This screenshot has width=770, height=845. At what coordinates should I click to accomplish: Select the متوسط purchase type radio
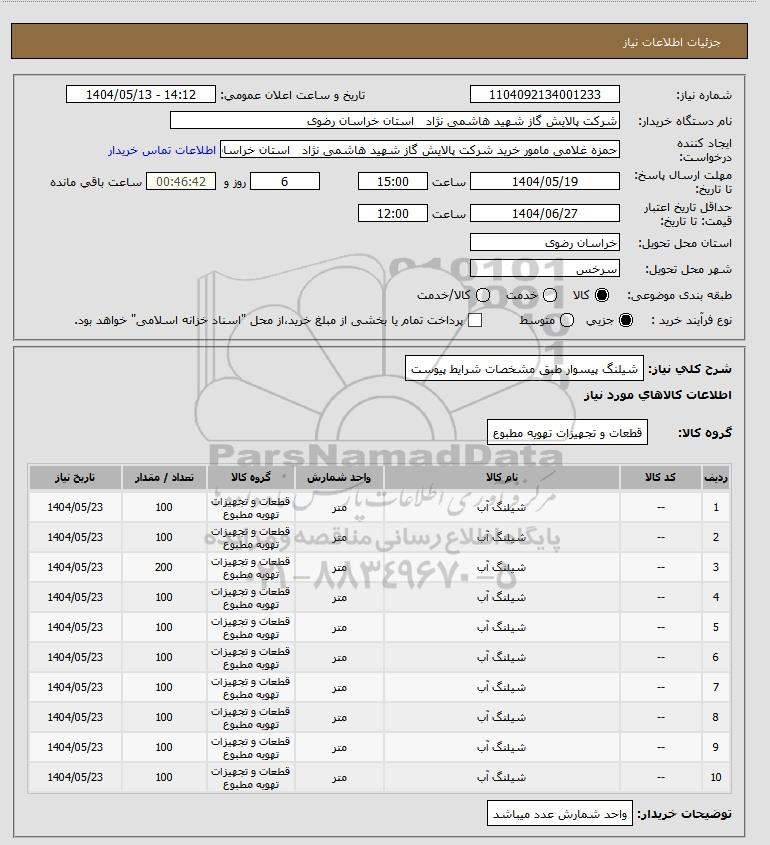click(x=567, y=320)
